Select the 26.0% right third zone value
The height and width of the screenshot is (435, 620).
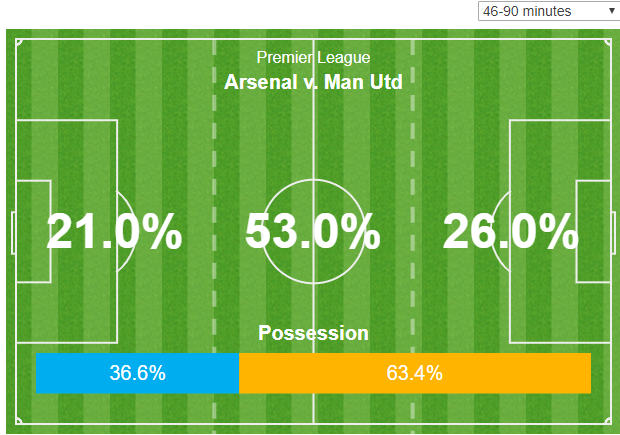pyautogui.click(x=511, y=231)
